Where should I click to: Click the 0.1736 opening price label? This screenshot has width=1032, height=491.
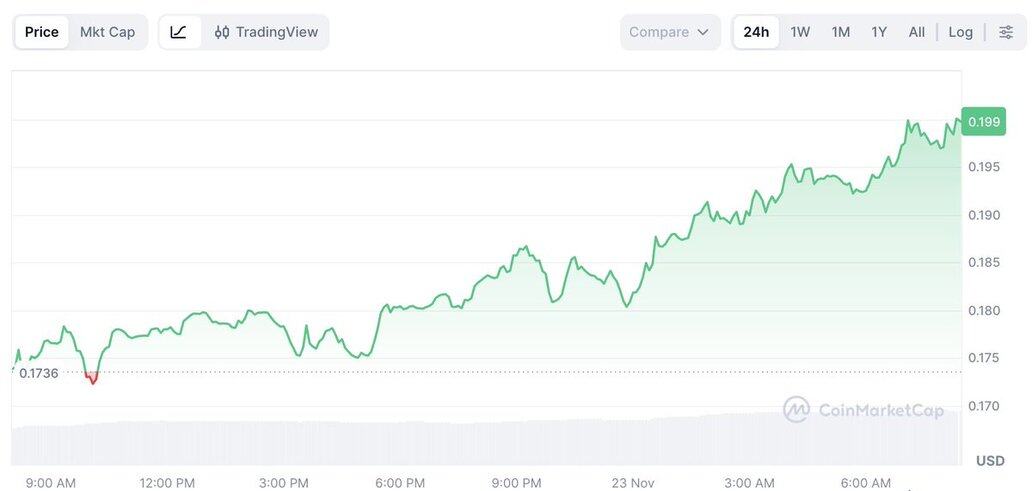(39, 373)
